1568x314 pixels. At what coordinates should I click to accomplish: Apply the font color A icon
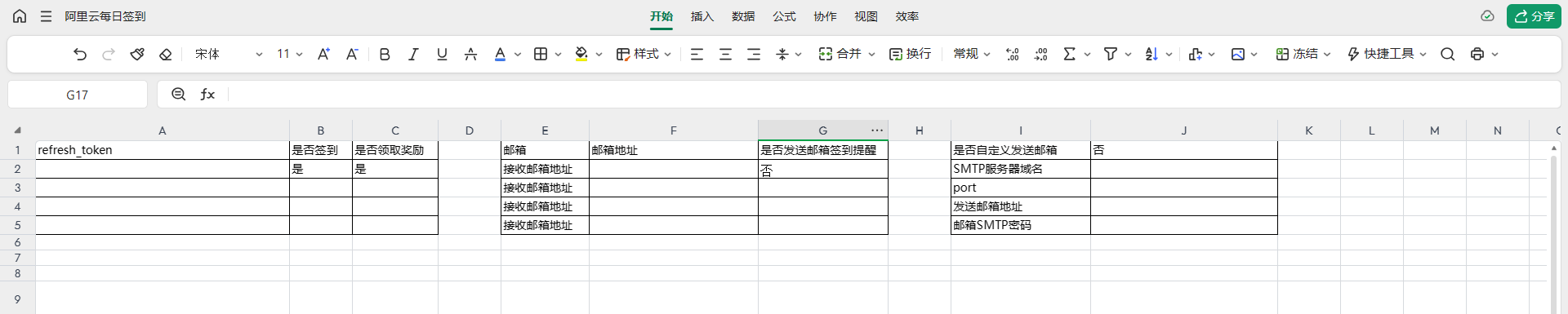pyautogui.click(x=500, y=54)
